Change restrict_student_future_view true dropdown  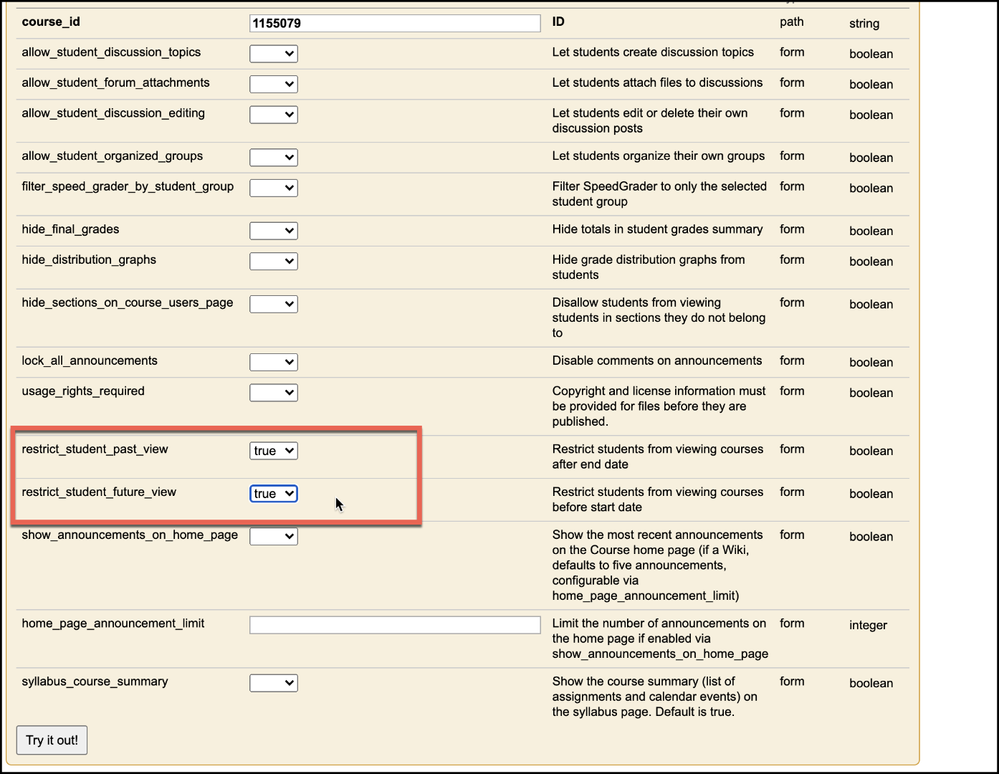tap(273, 494)
